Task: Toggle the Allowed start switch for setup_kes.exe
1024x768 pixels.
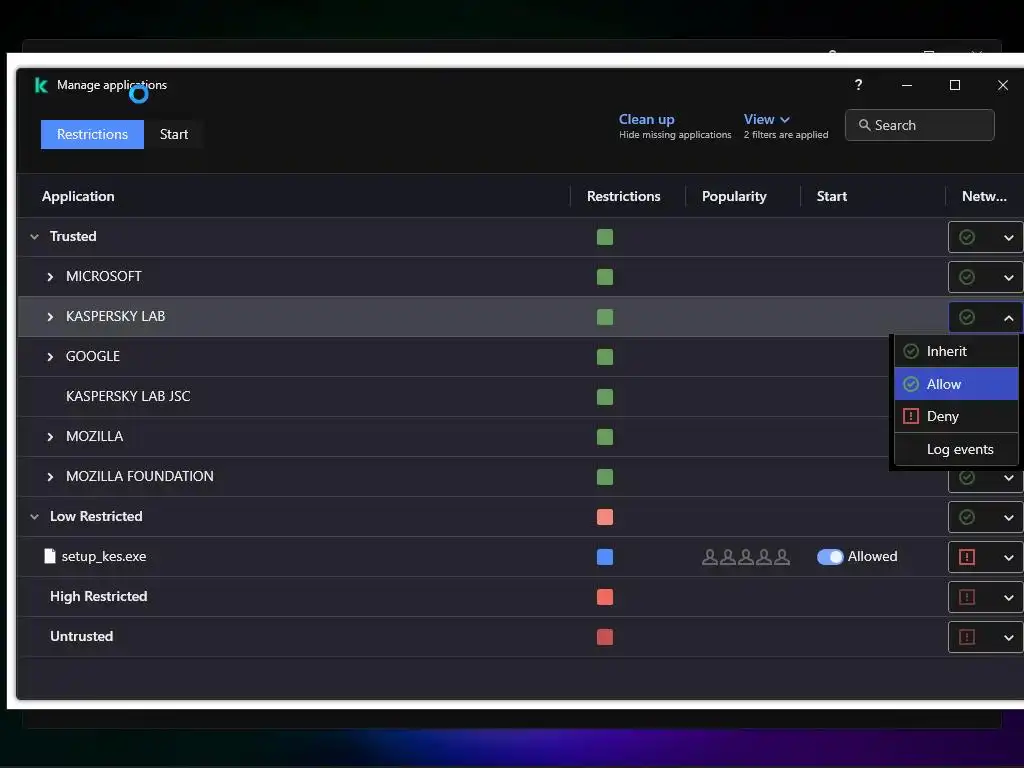Action: (x=830, y=556)
